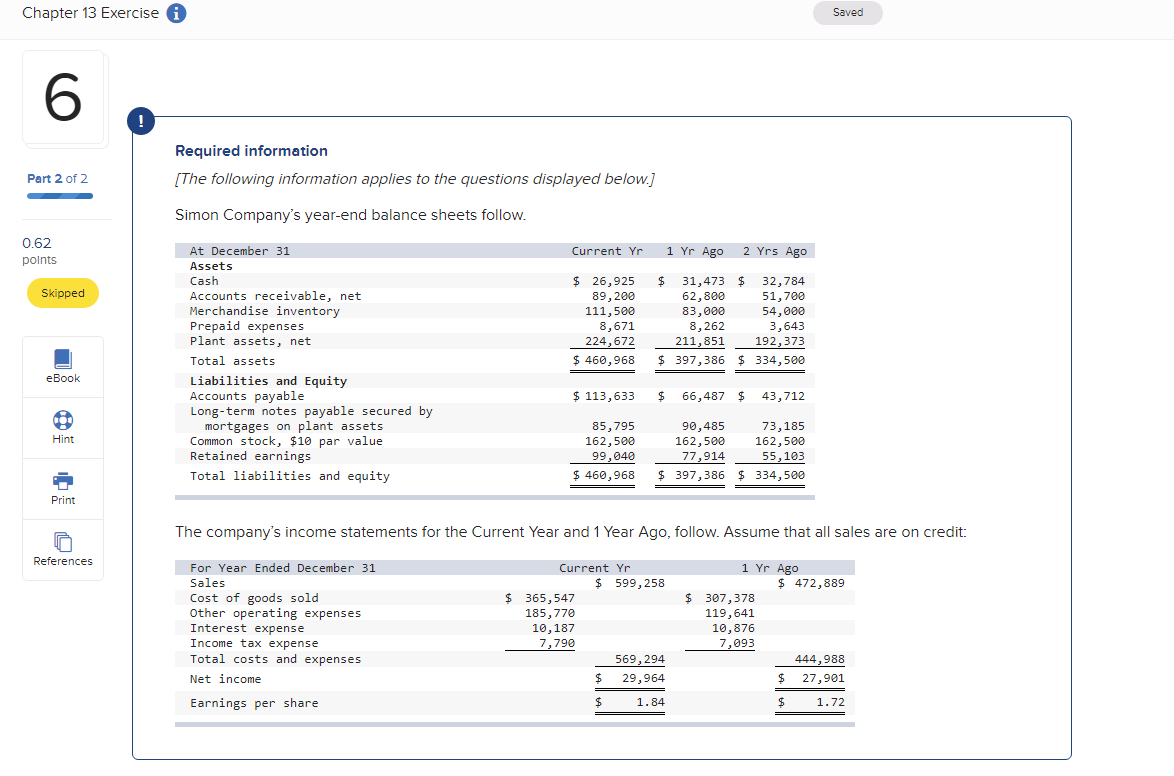Click the Hint lifebuoy icon
The image size is (1174, 776).
click(x=63, y=420)
